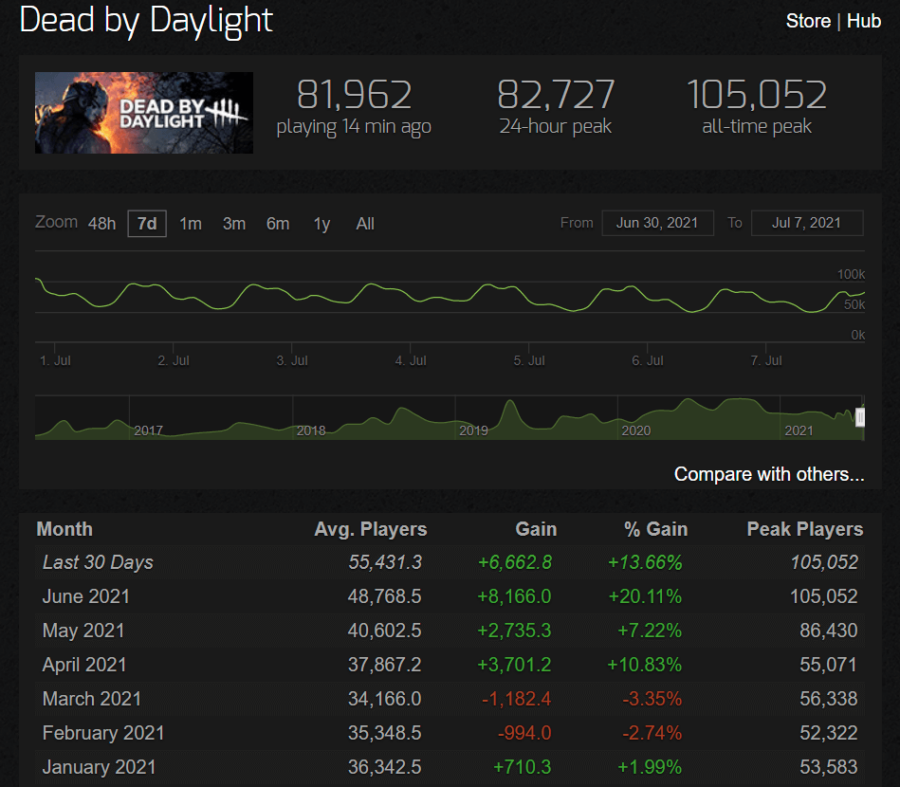Click the 81,962 current players count
This screenshot has width=900, height=787.
(354, 95)
